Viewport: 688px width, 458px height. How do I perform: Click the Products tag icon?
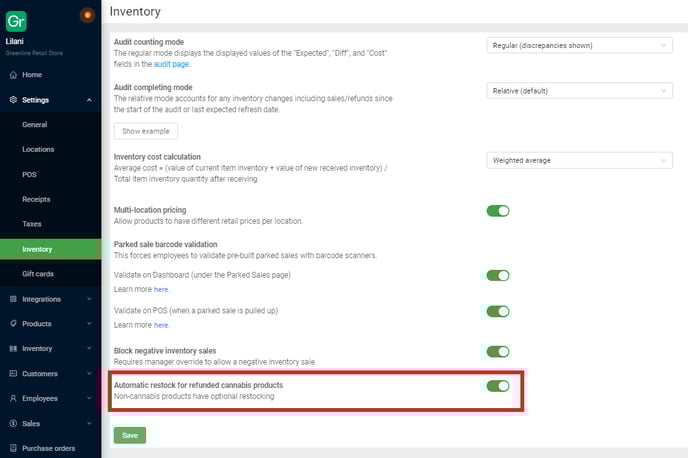(x=12, y=324)
